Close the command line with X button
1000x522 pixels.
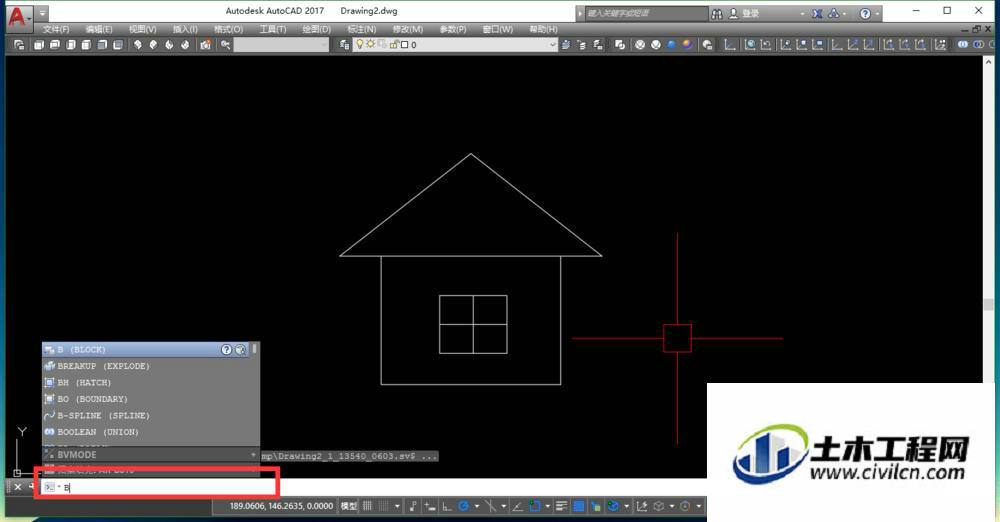[18, 488]
